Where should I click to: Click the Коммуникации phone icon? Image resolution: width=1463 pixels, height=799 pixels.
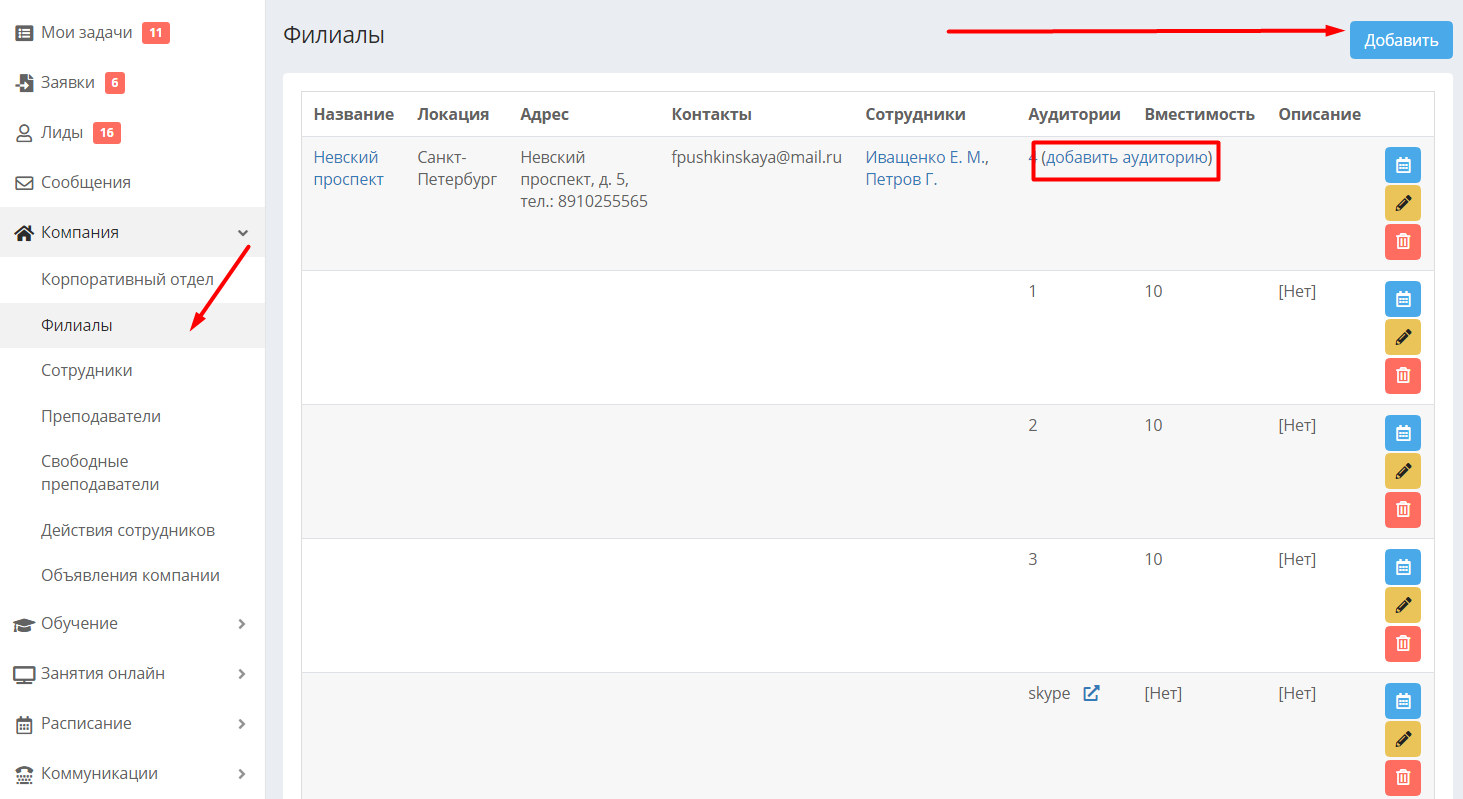[24, 774]
